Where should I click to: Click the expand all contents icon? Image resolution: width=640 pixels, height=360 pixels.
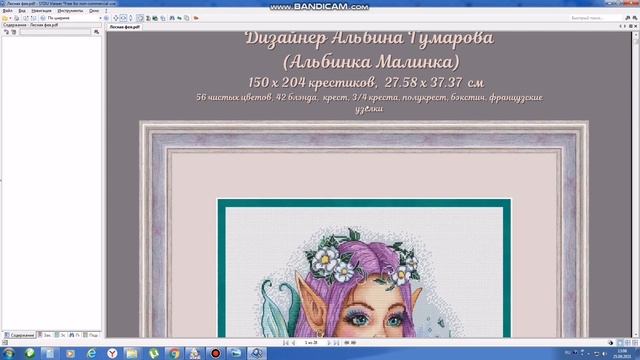(x=6, y=32)
